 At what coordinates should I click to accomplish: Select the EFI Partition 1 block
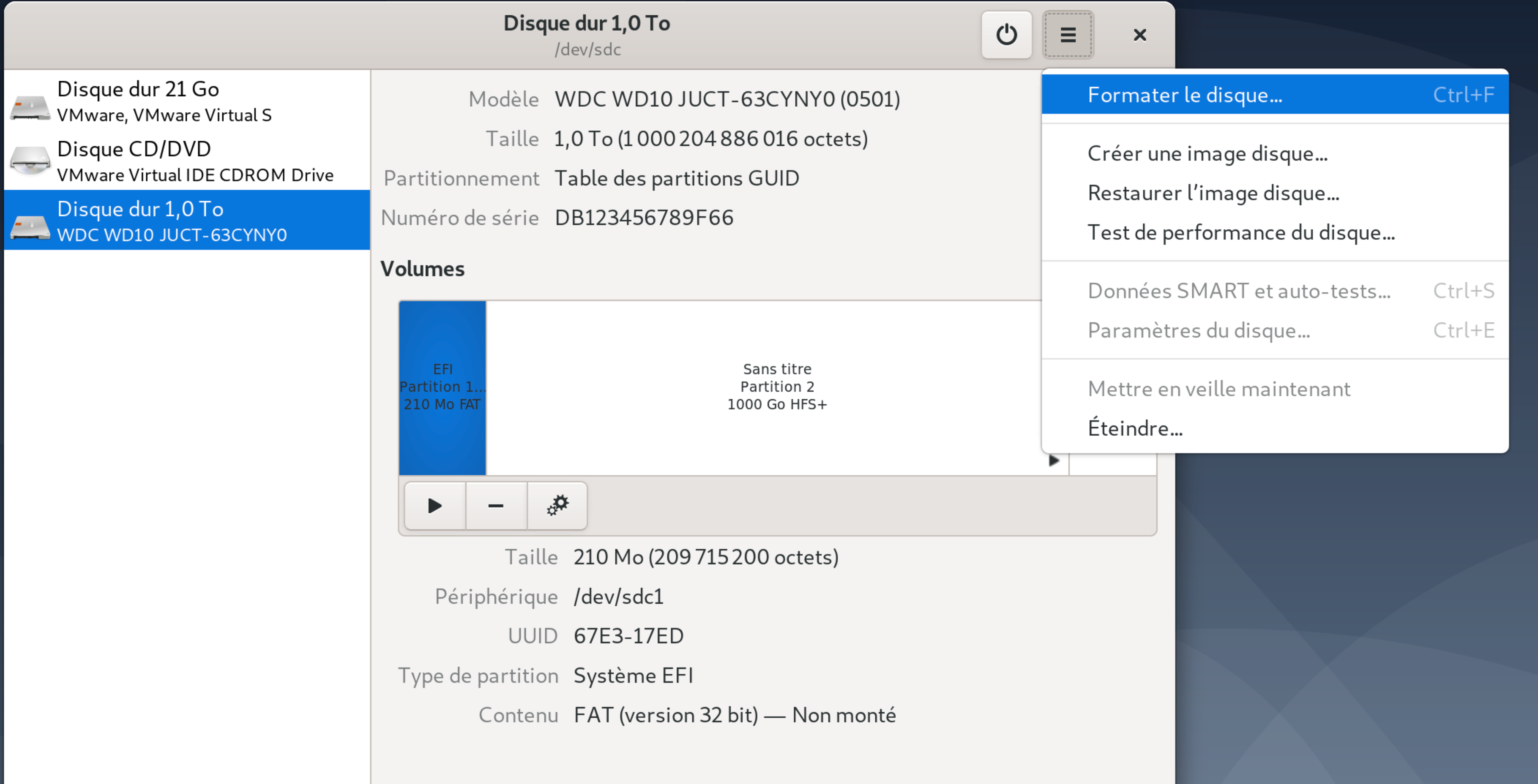(x=442, y=387)
